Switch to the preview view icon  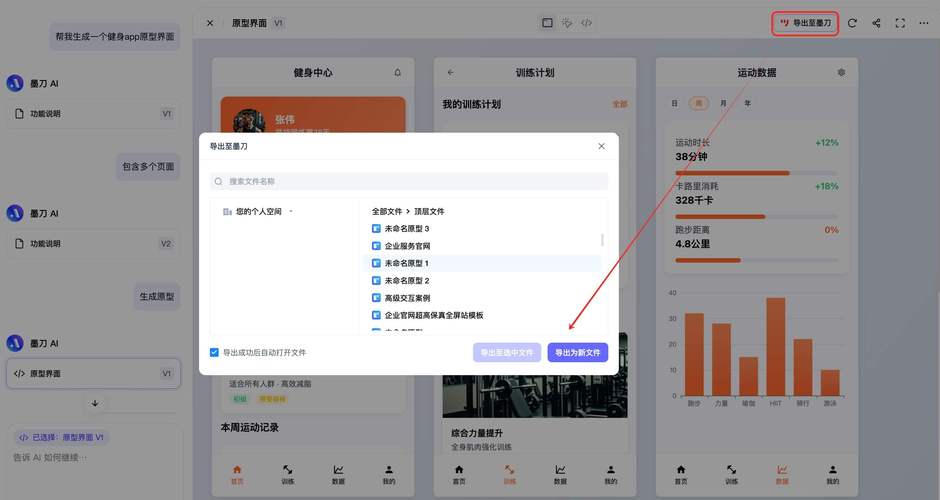(547, 23)
